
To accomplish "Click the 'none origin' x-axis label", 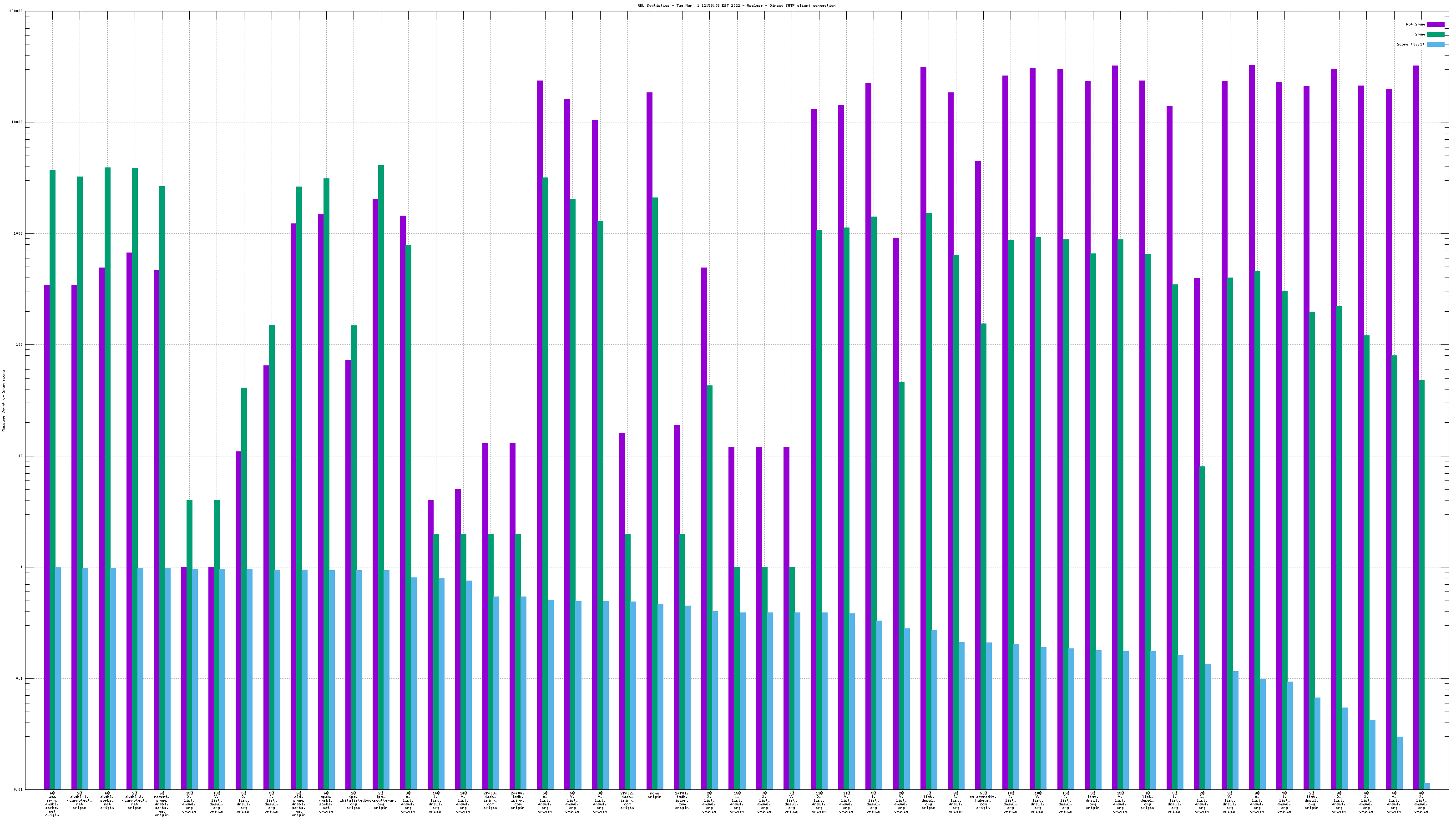I will (x=655, y=795).
